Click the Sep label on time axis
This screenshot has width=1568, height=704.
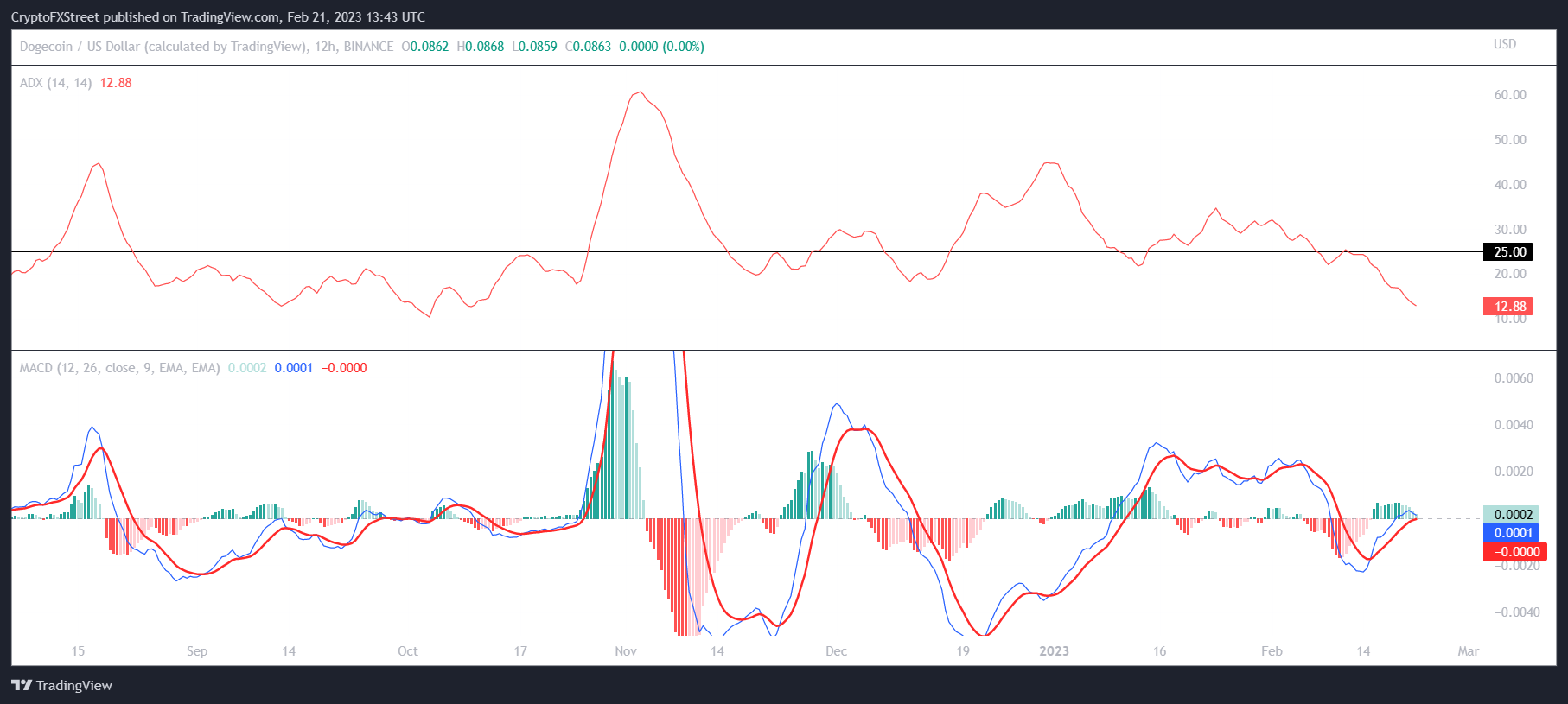tap(197, 651)
